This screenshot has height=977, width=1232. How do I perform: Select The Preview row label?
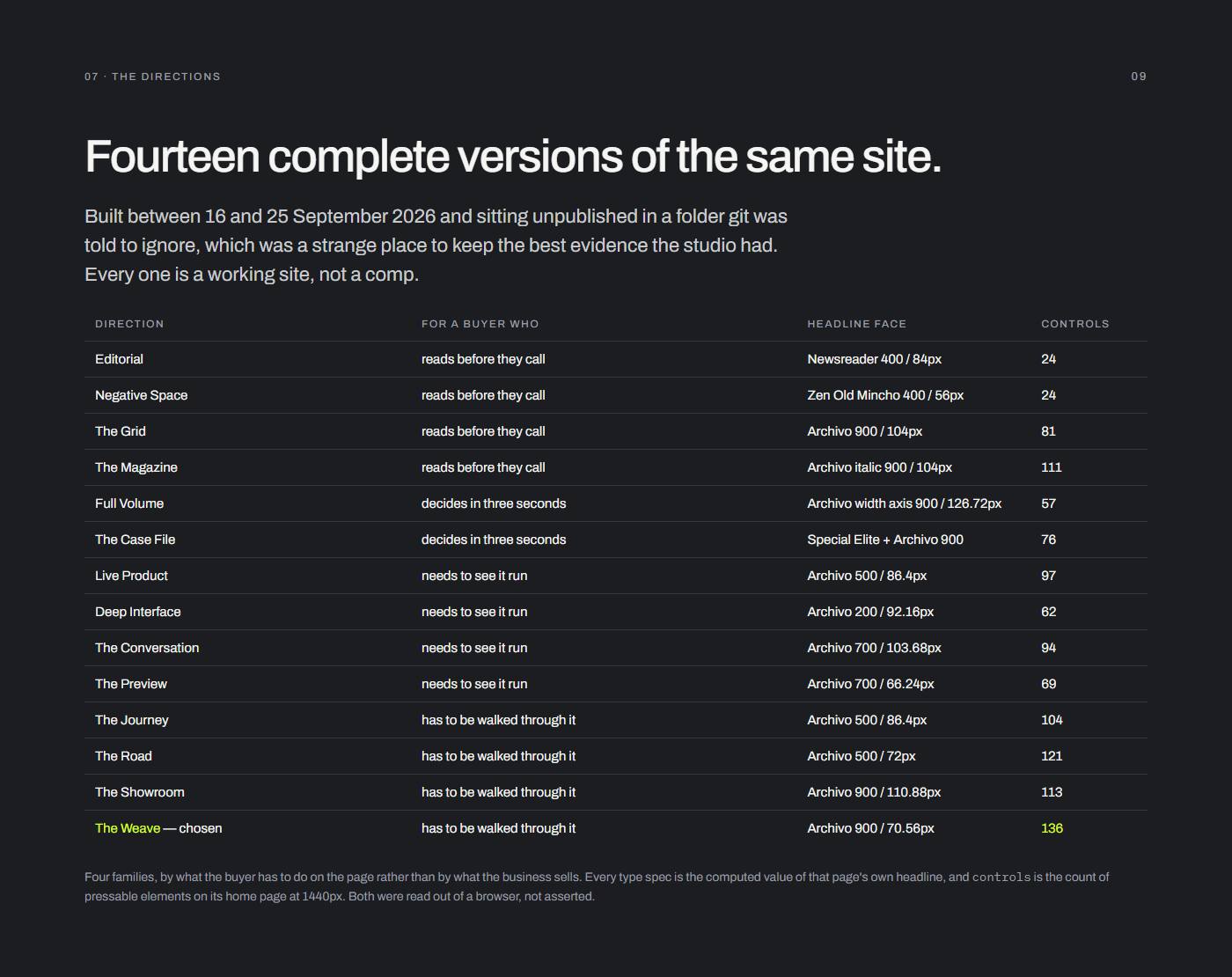131,684
